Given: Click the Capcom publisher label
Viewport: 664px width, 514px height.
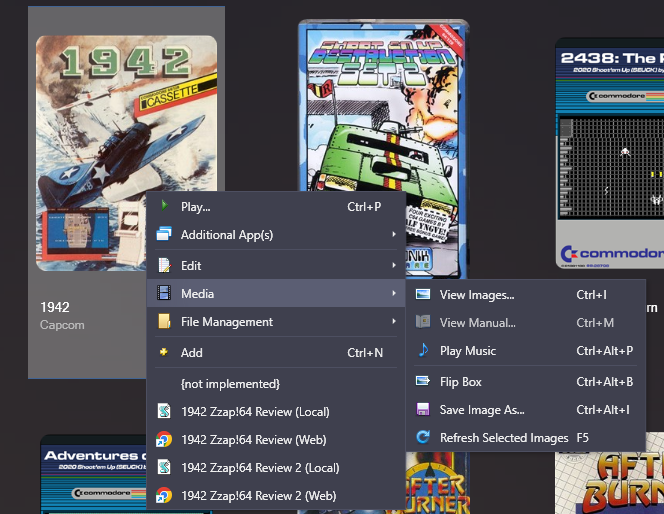Looking at the screenshot, I should (62, 325).
